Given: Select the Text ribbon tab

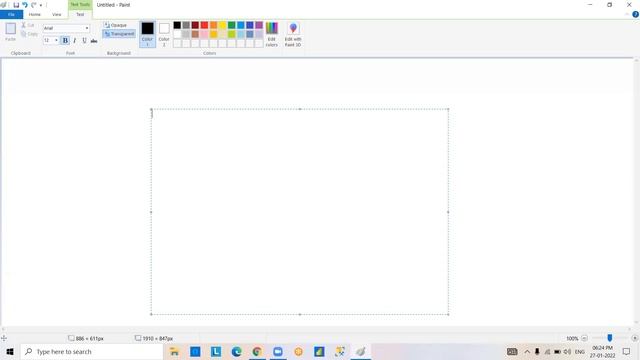Looking at the screenshot, I should pyautogui.click(x=80, y=14).
